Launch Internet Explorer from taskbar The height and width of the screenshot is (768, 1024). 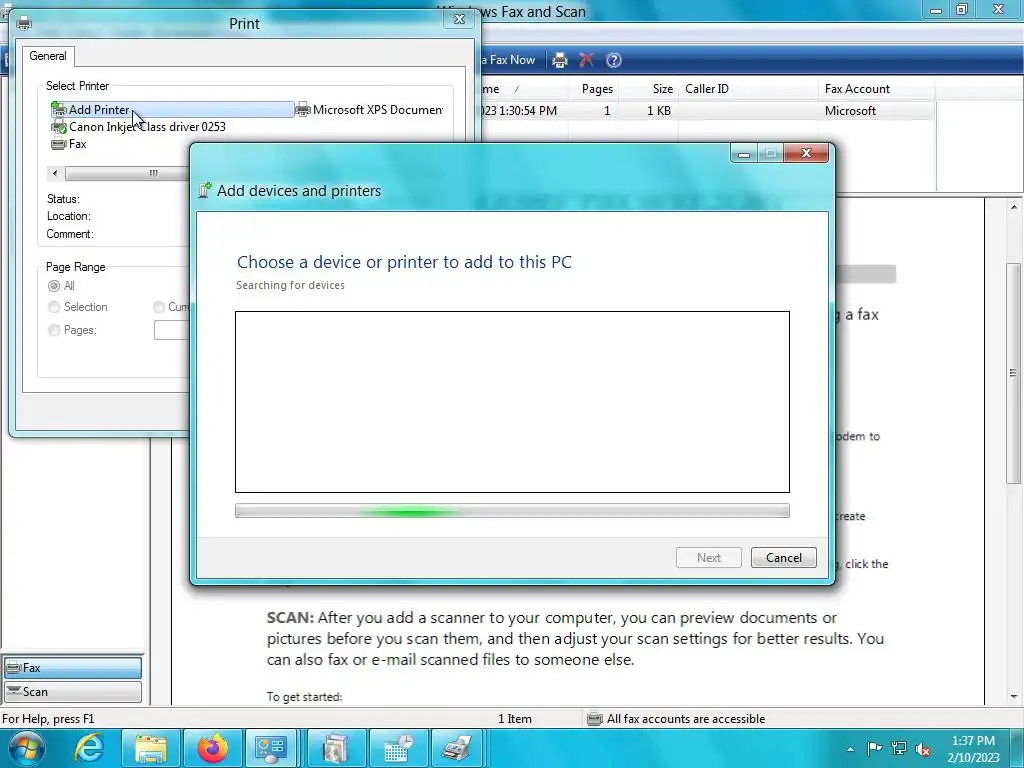(88, 748)
